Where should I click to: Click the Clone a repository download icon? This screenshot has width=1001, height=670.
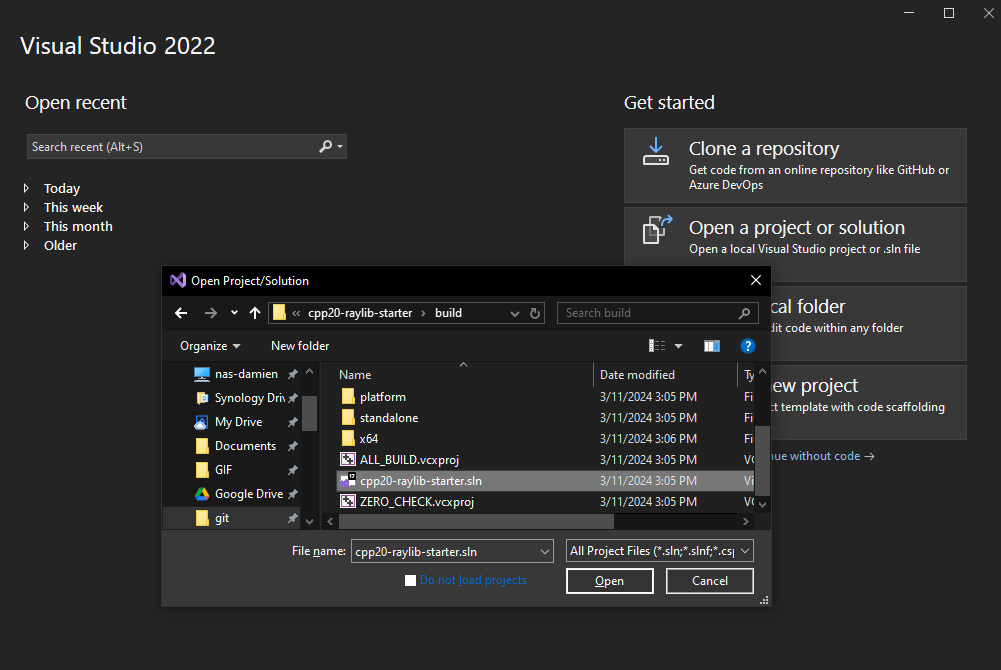(x=656, y=152)
